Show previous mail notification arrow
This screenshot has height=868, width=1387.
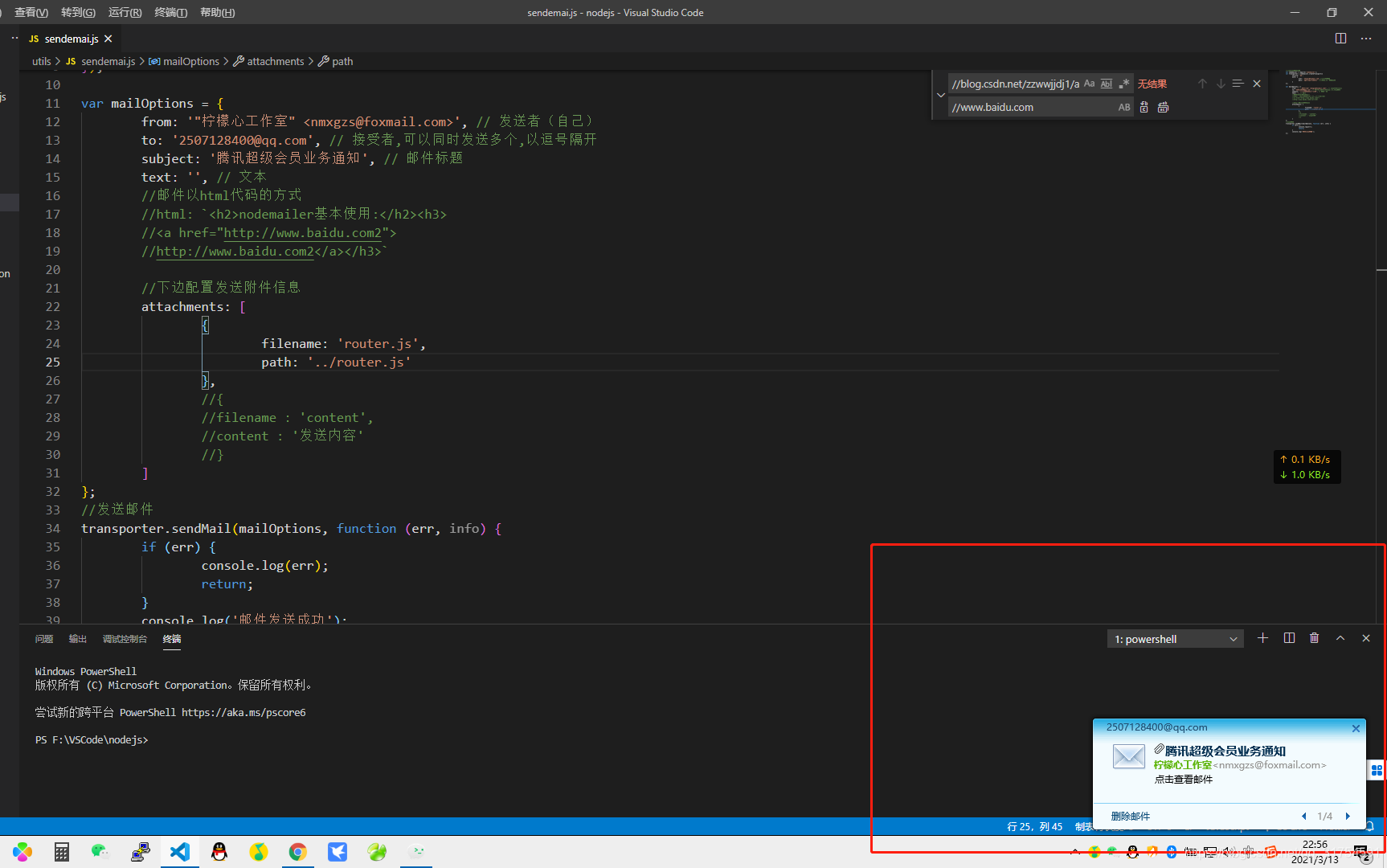tap(1303, 817)
